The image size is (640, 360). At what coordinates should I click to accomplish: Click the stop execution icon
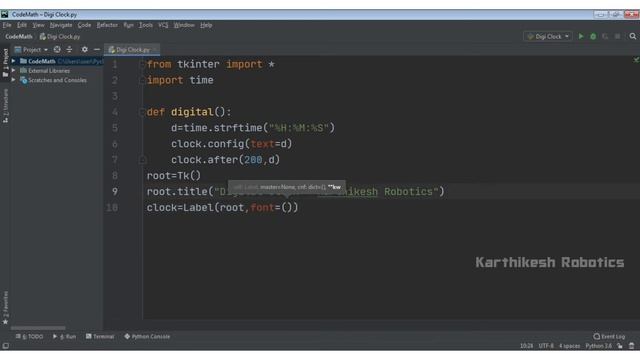[617, 36]
